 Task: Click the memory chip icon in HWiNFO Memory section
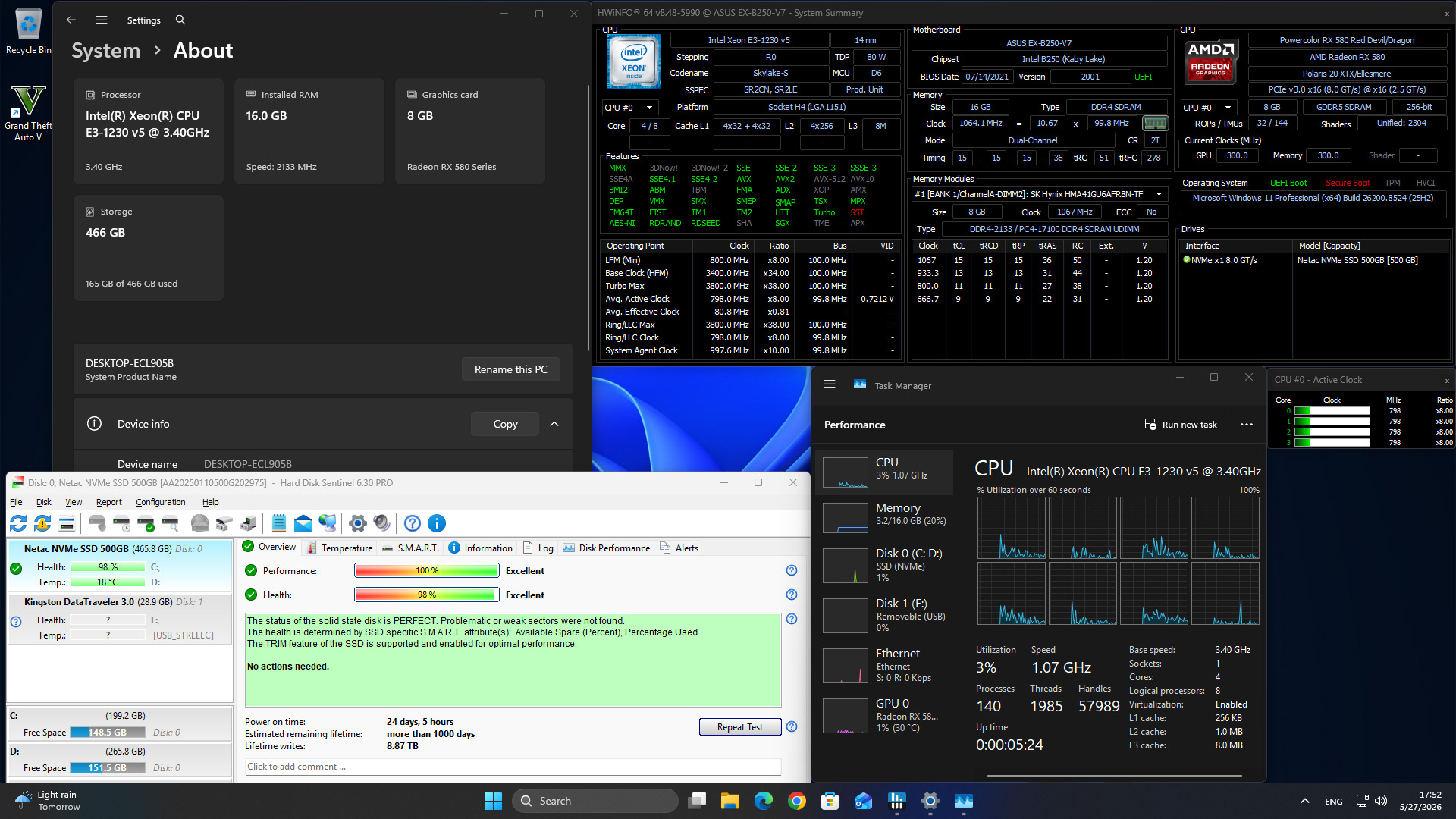[x=1155, y=123]
